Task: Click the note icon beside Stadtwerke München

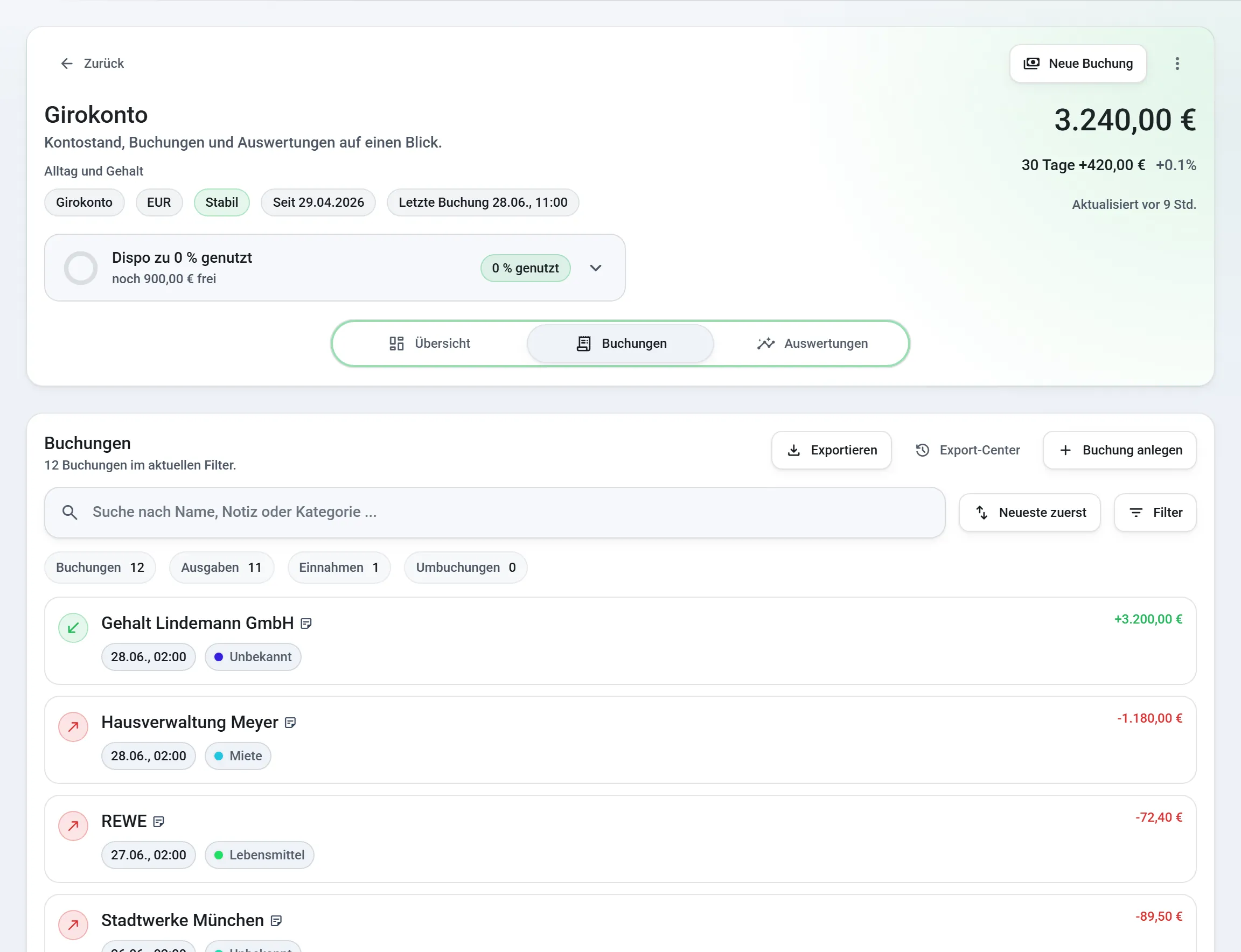Action: click(276, 921)
